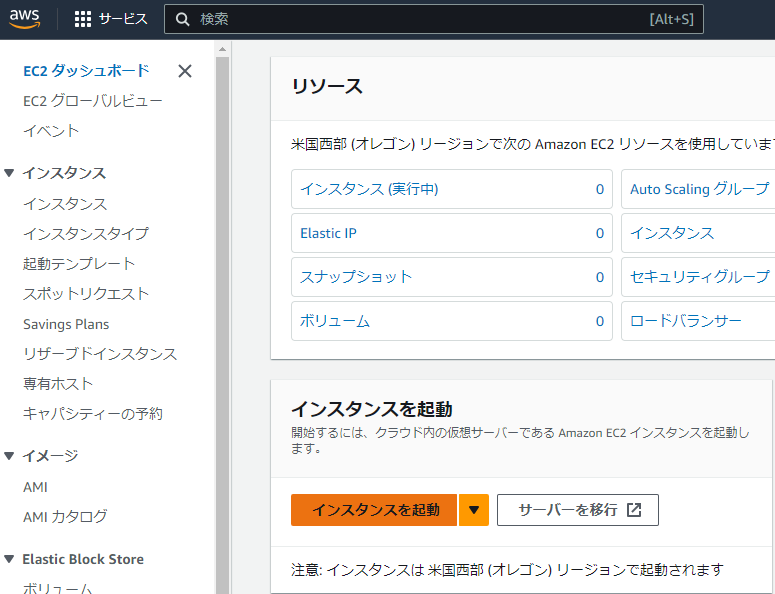The height and width of the screenshot is (594, 775).
Task: Open Elastic IP resource link
Action: coord(328,233)
